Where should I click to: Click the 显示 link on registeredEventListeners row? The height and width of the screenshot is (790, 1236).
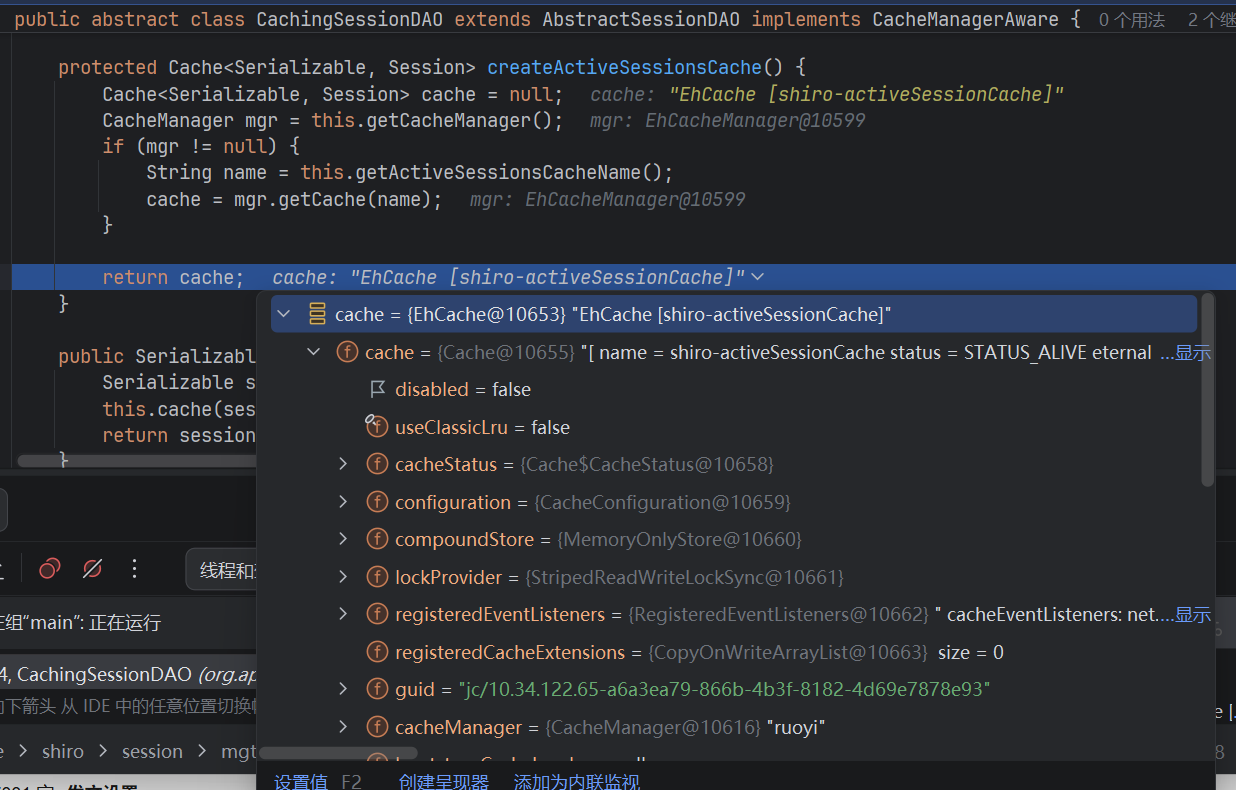(1192, 614)
